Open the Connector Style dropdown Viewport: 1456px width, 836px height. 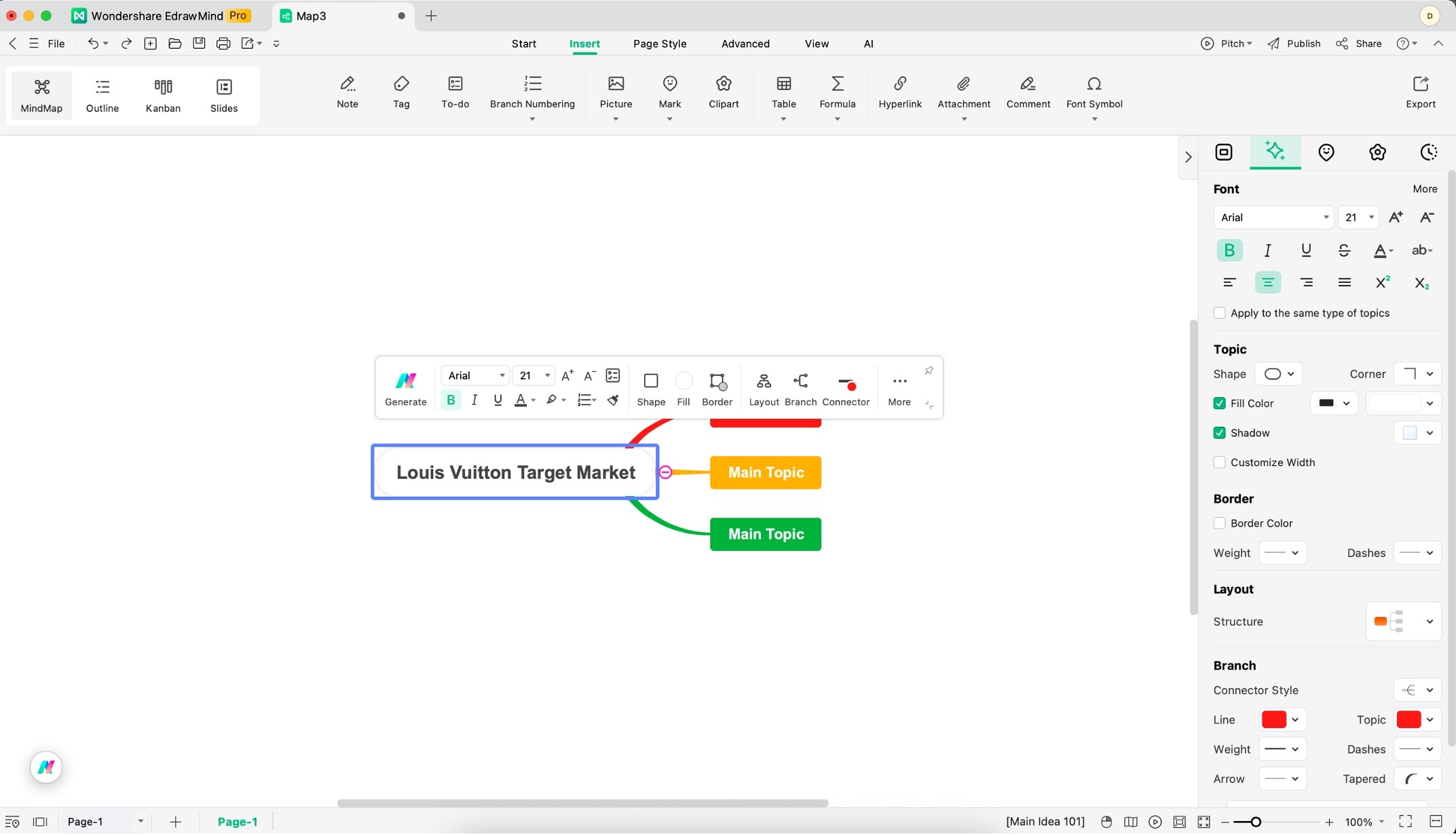coord(1417,690)
